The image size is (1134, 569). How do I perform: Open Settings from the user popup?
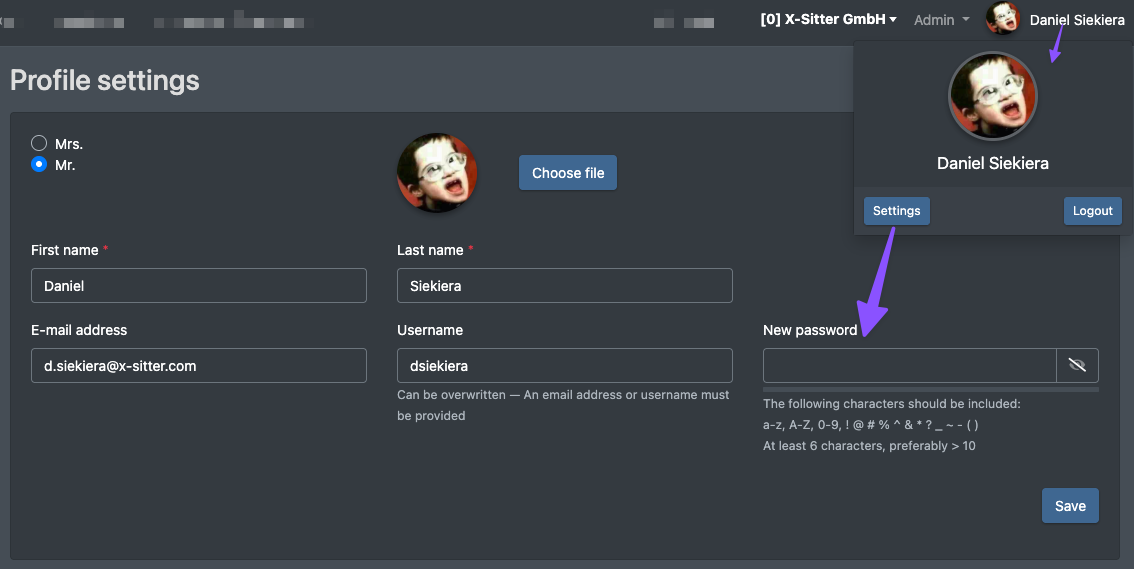click(897, 211)
